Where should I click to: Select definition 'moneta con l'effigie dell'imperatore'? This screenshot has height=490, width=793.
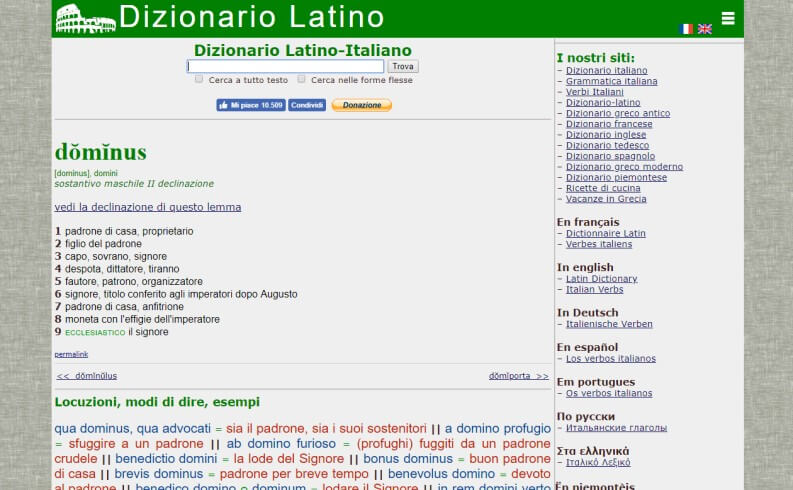pos(143,319)
